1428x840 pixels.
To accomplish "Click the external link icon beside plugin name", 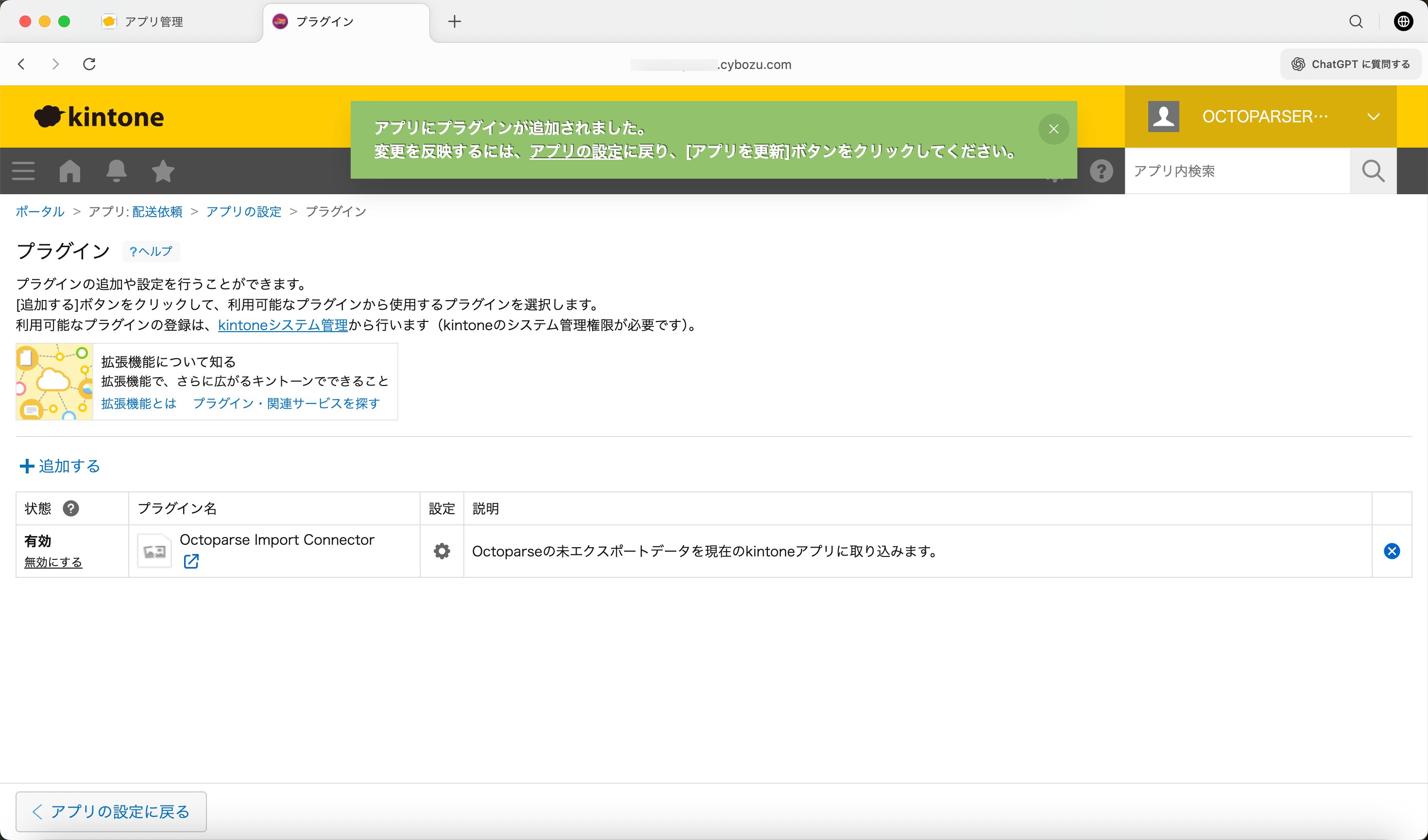I will click(x=191, y=561).
